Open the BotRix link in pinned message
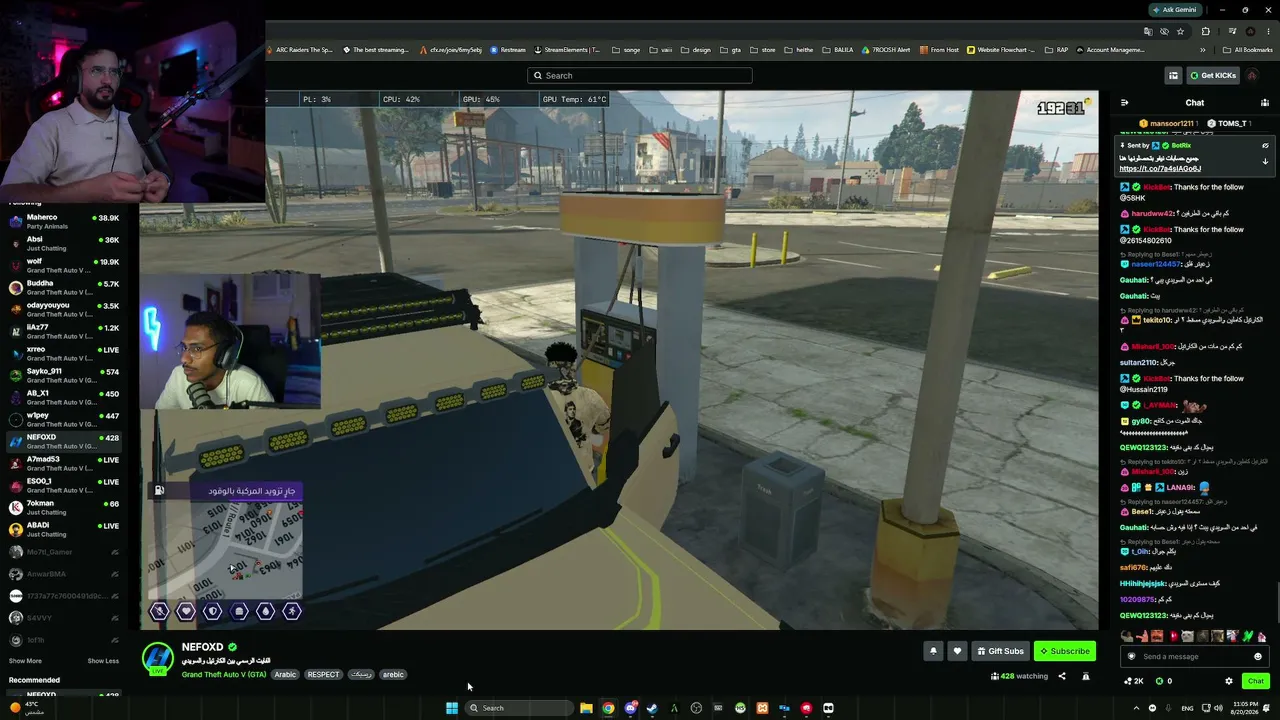Screen dimensions: 1280x720 pos(1159,169)
